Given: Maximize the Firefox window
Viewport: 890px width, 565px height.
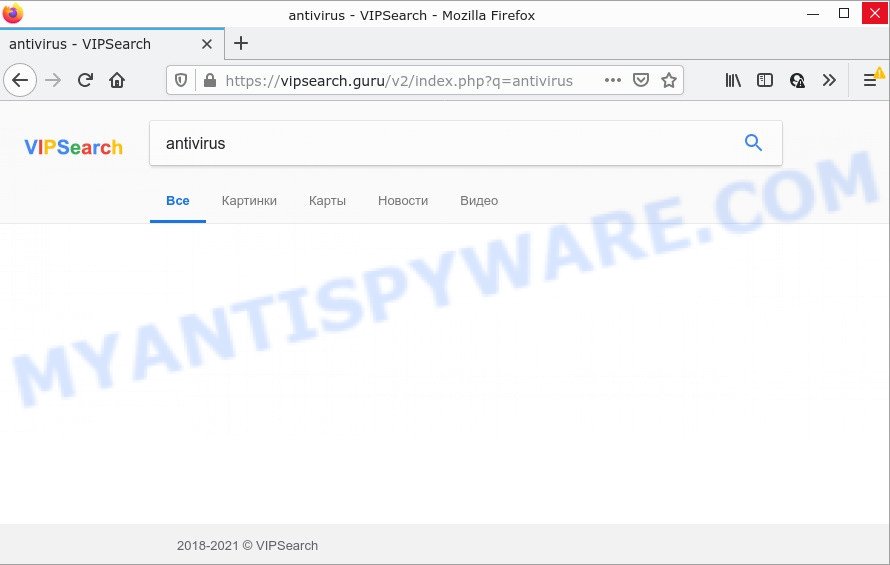Looking at the screenshot, I should click(844, 13).
